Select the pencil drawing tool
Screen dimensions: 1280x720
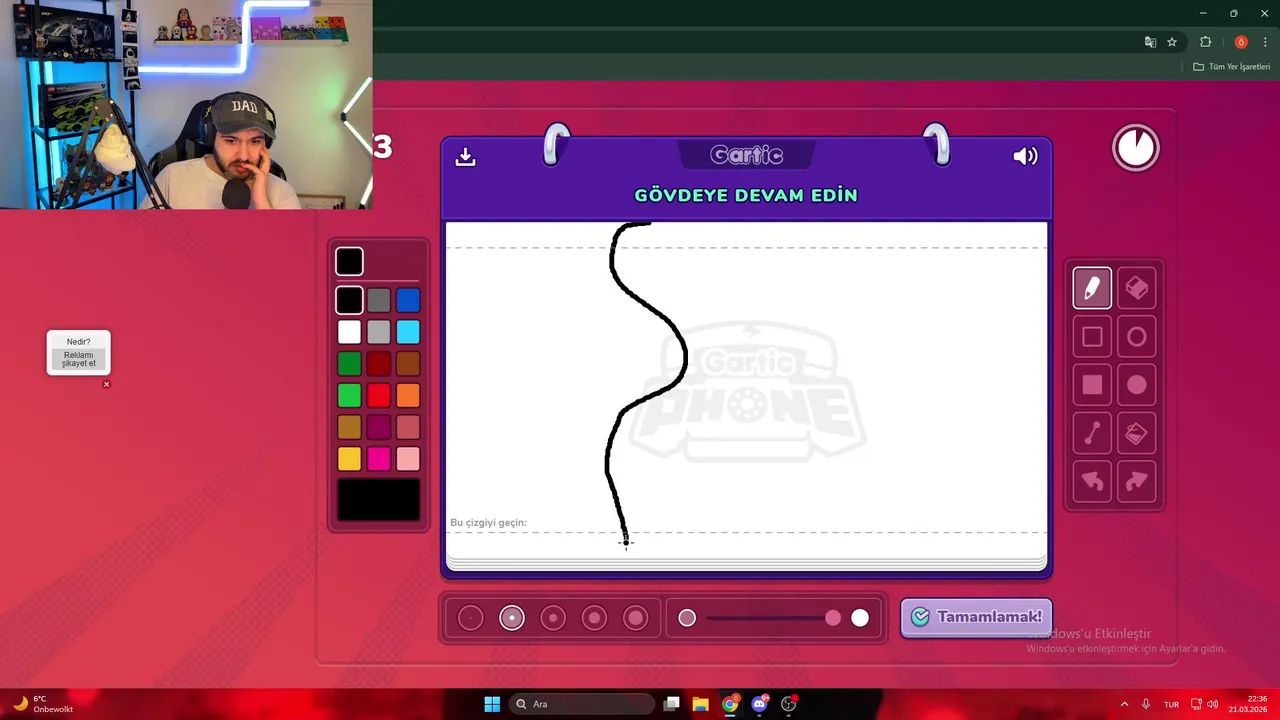tap(1092, 288)
